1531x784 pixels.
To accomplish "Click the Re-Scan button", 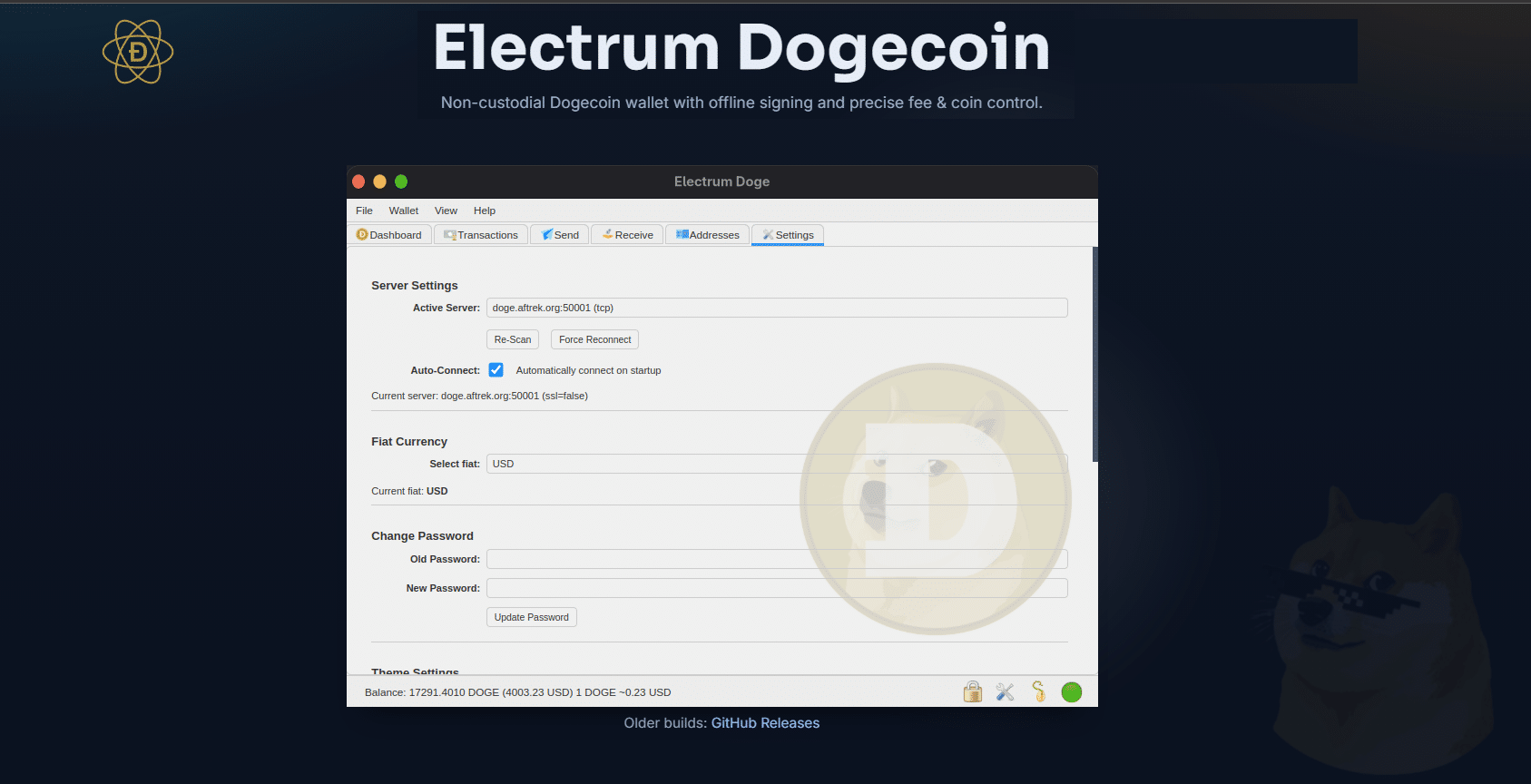I will (x=513, y=339).
